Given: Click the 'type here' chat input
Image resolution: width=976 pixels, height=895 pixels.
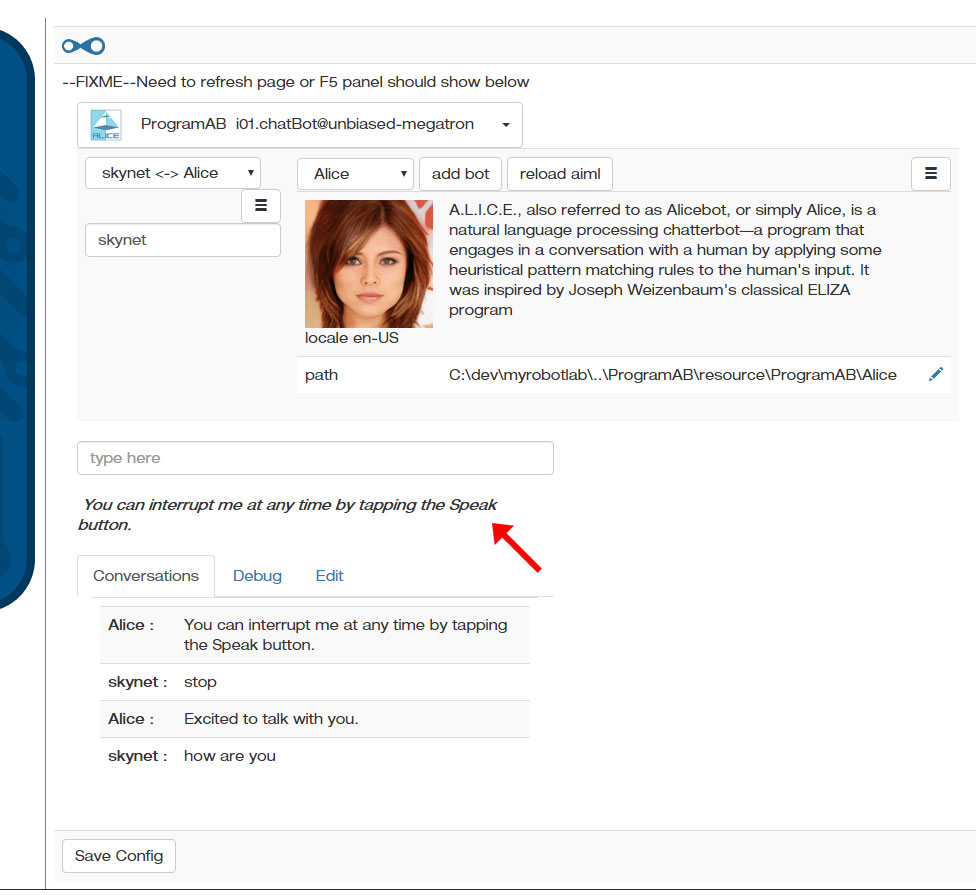Looking at the screenshot, I should (315, 458).
